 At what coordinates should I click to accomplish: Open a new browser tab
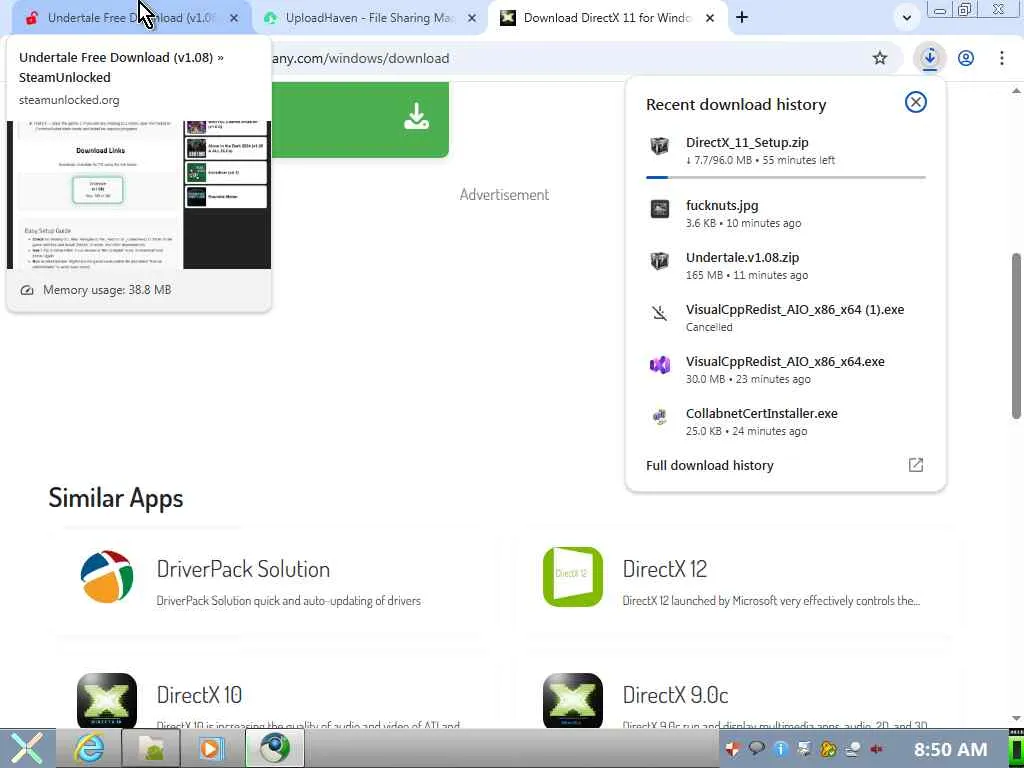(742, 18)
